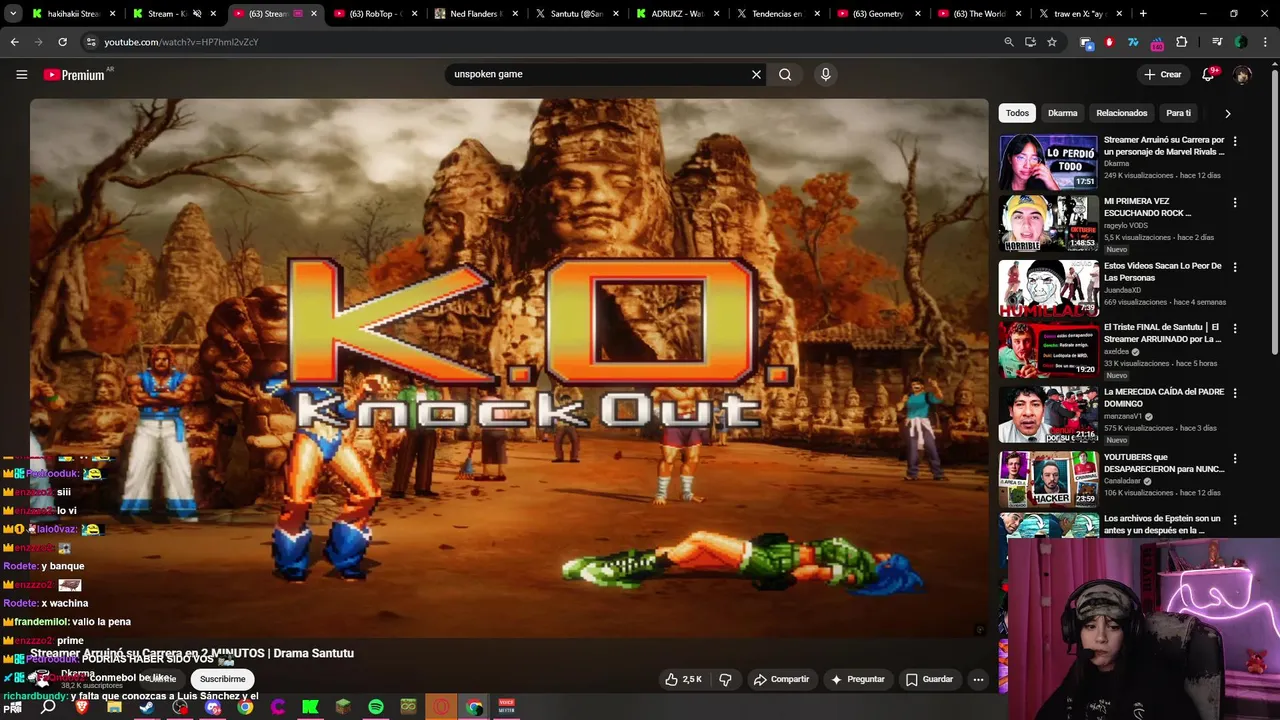Open video title Streamer Arruinó su Carrera
Viewport: 1280px width, 720px height.
[x=192, y=653]
